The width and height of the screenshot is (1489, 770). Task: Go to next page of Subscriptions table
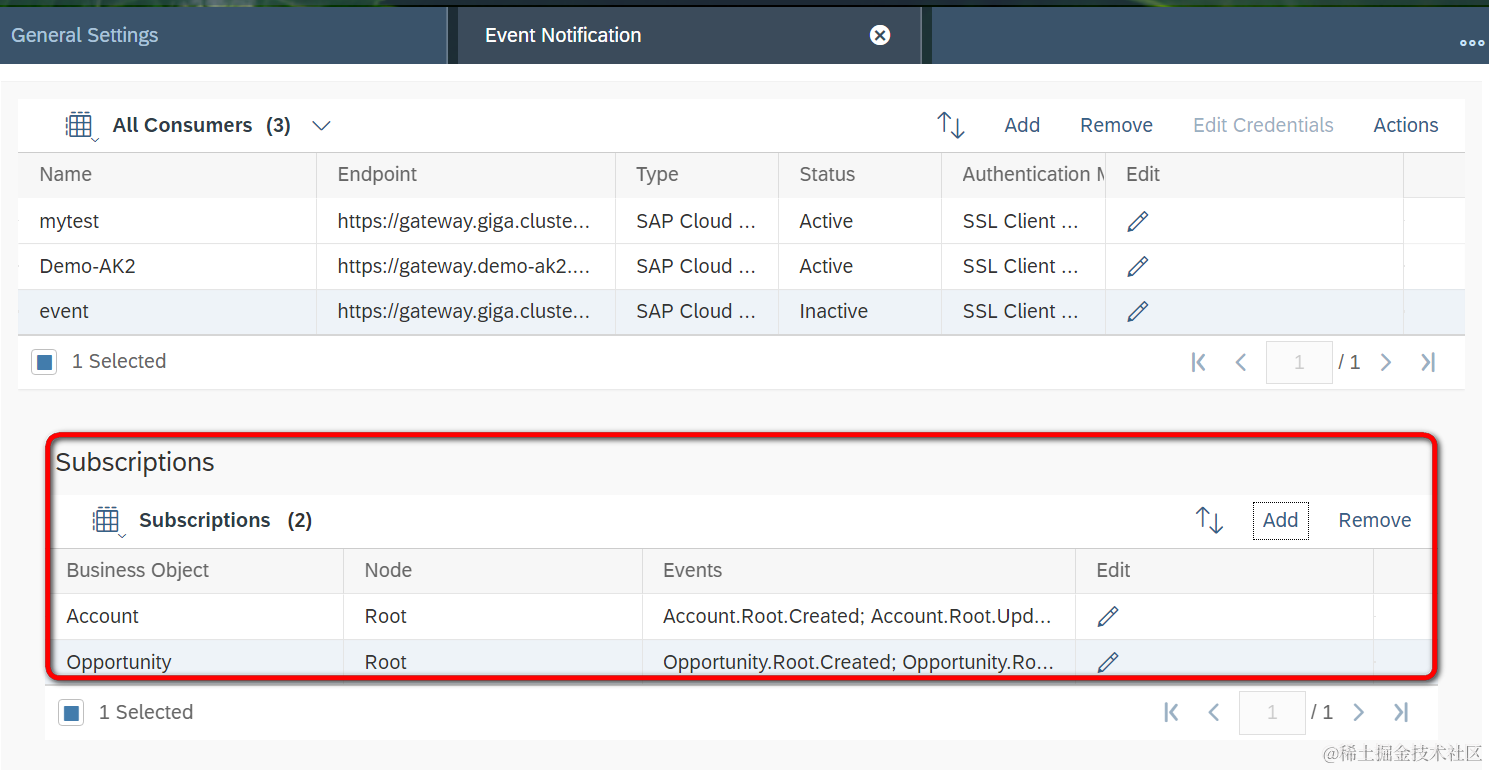1358,712
